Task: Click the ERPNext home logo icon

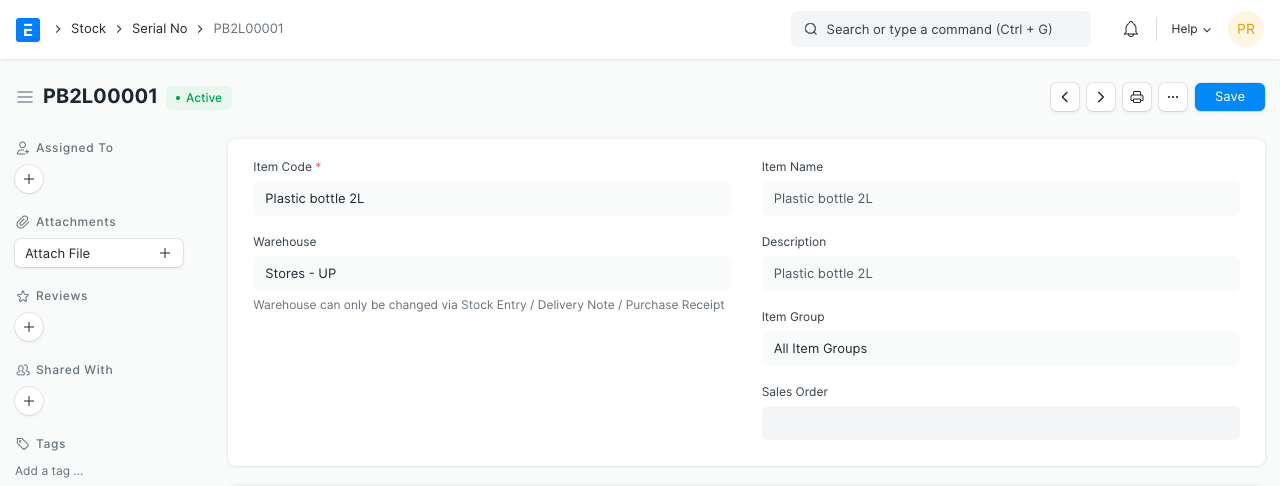Action: tap(28, 29)
